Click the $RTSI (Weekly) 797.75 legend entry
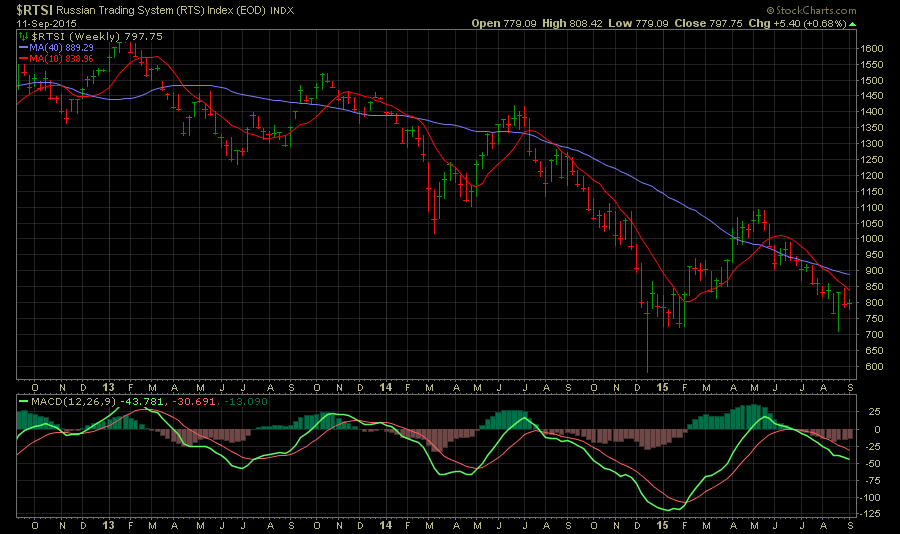This screenshot has width=900, height=534. point(97,36)
